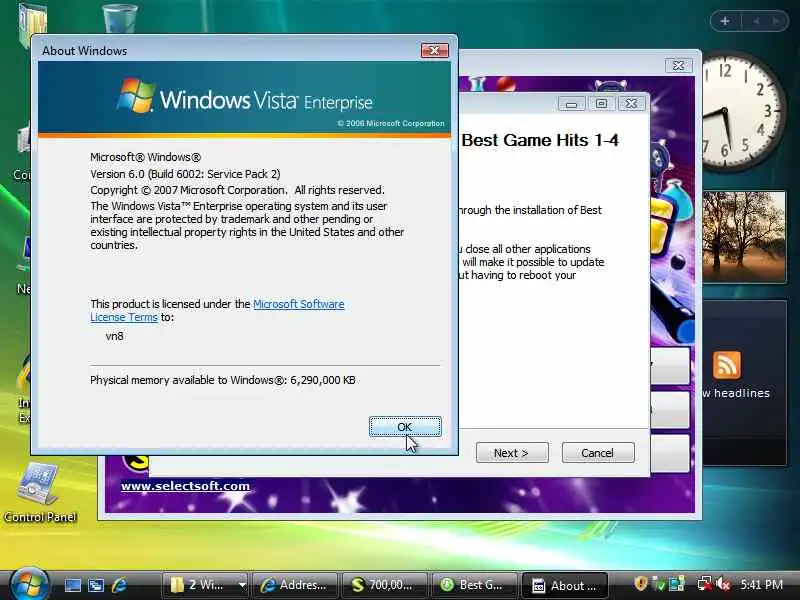
Task: Click the muted volume tray icon
Action: (722, 584)
